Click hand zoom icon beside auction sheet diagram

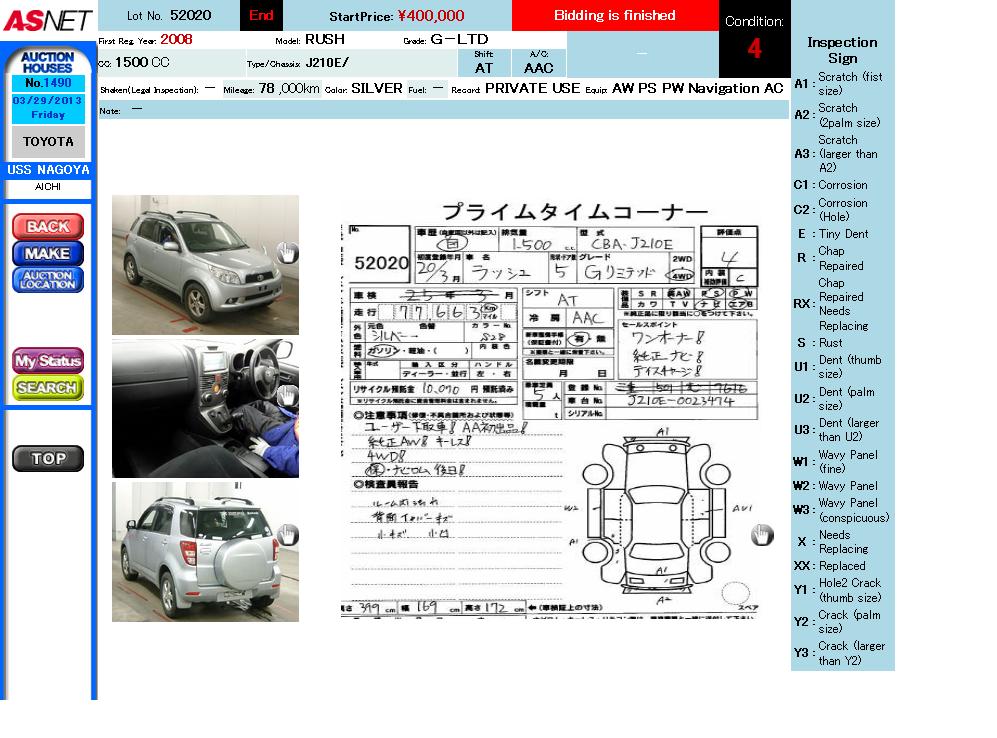click(x=762, y=535)
